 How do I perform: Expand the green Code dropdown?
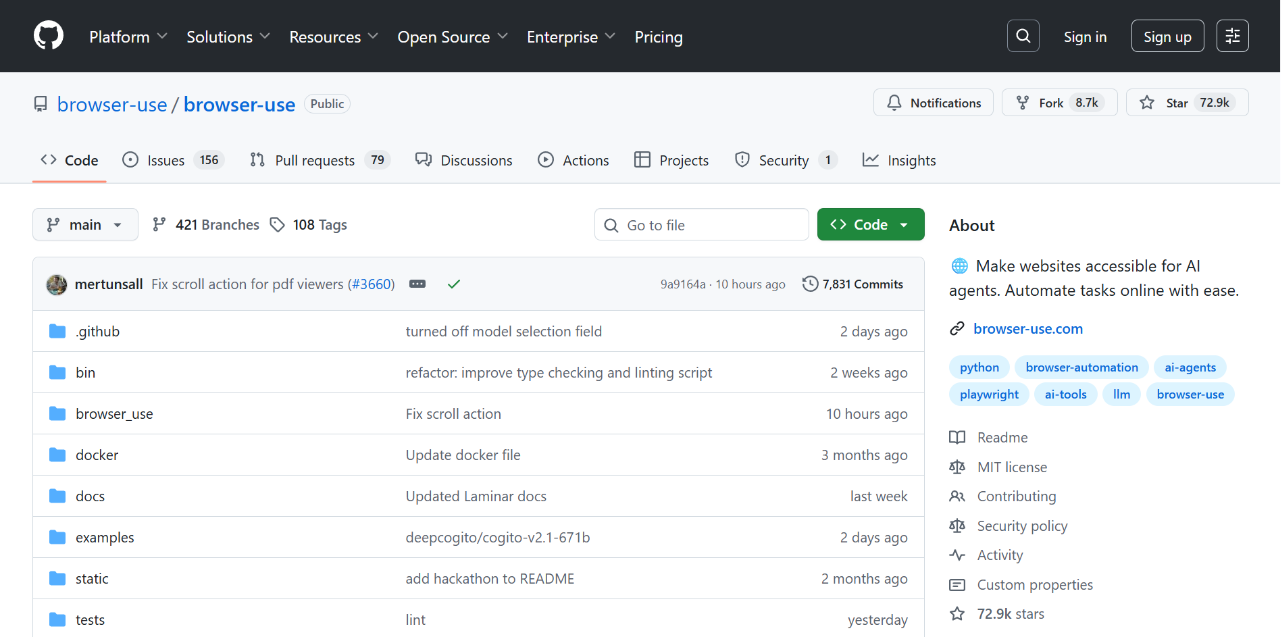870,225
